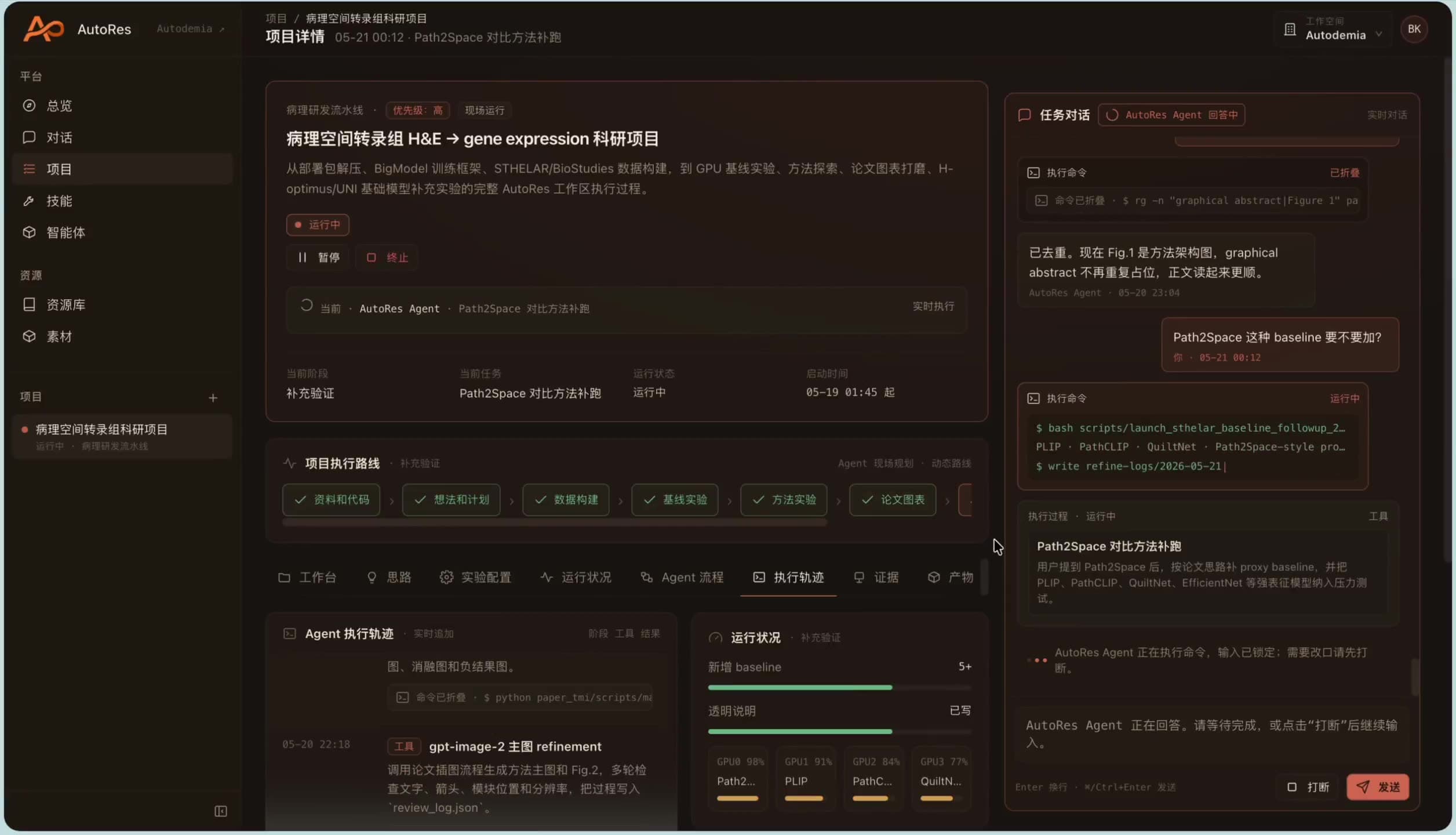Click the 现场运行 tag
The width and height of the screenshot is (1456, 835).
pos(485,110)
